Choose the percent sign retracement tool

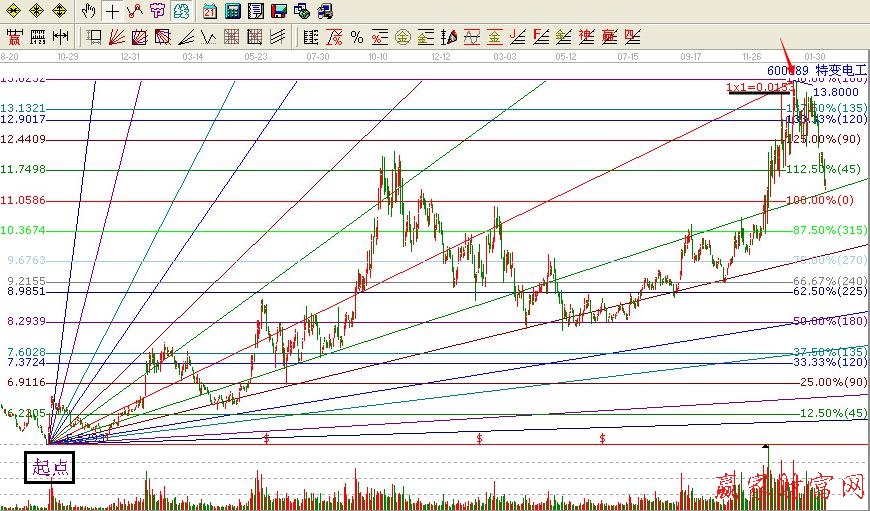tap(357, 37)
